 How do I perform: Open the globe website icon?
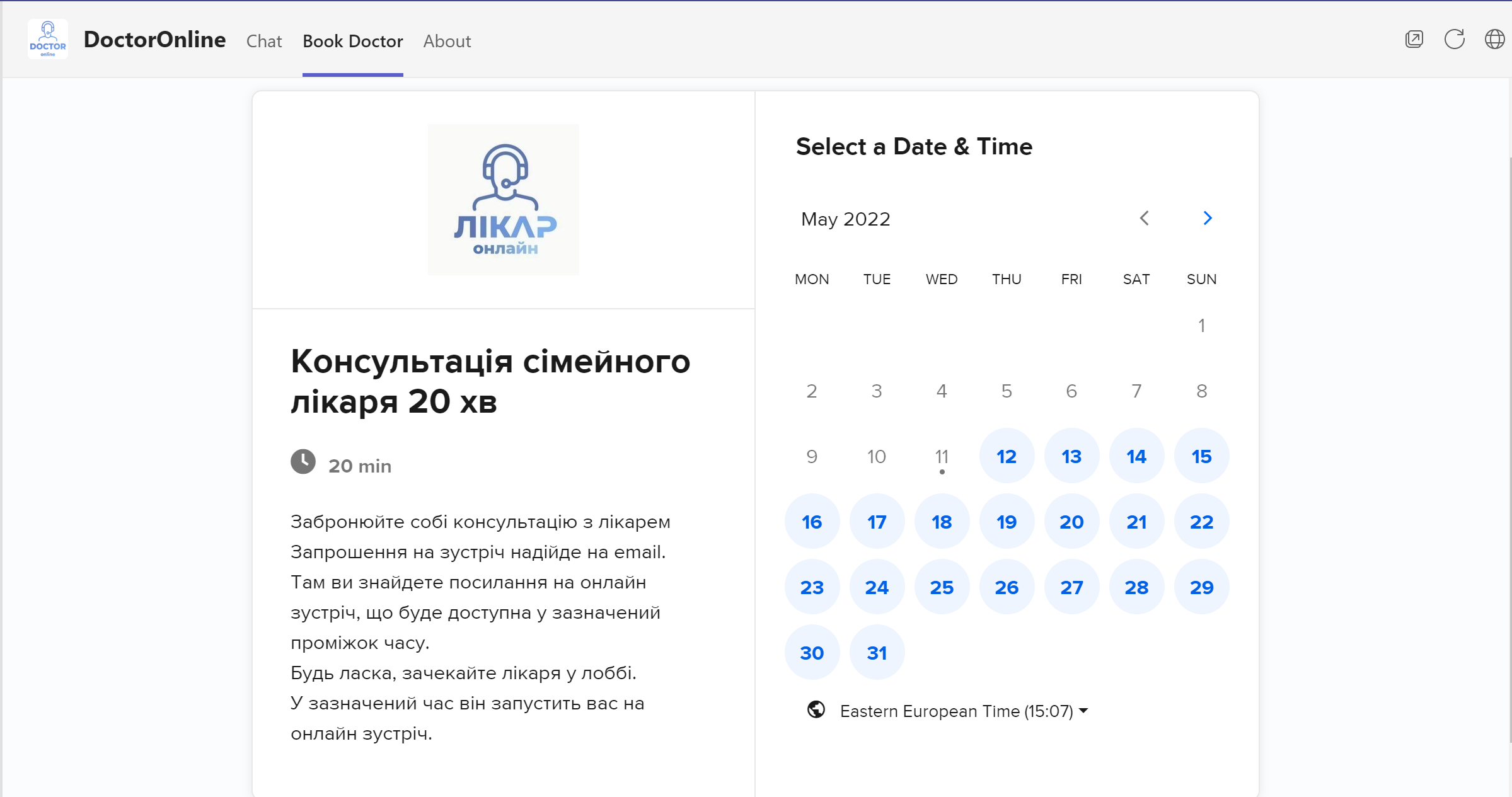[1494, 39]
